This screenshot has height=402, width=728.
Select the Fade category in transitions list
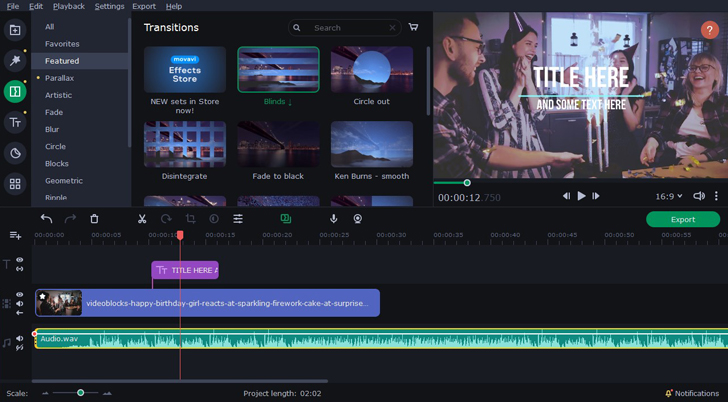(x=54, y=112)
